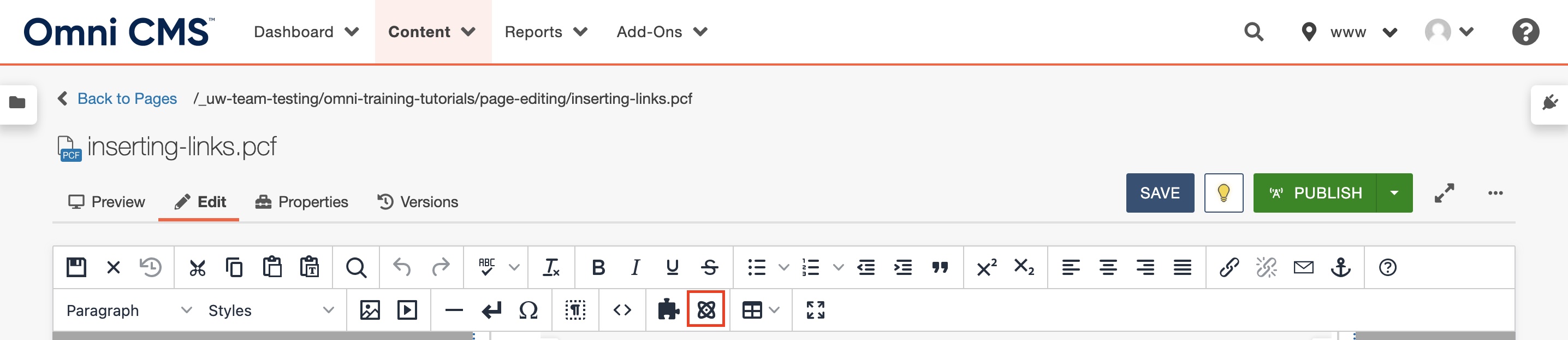Click the Insert/Edit Link icon
This screenshot has height=340, width=1568.
1228,267
